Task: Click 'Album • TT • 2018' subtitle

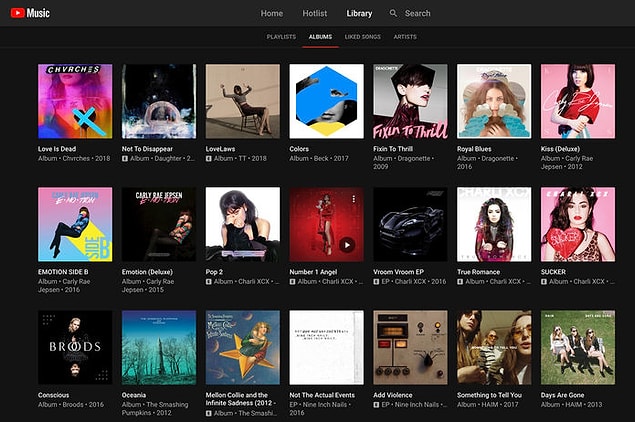Action: pyautogui.click(x=240, y=159)
